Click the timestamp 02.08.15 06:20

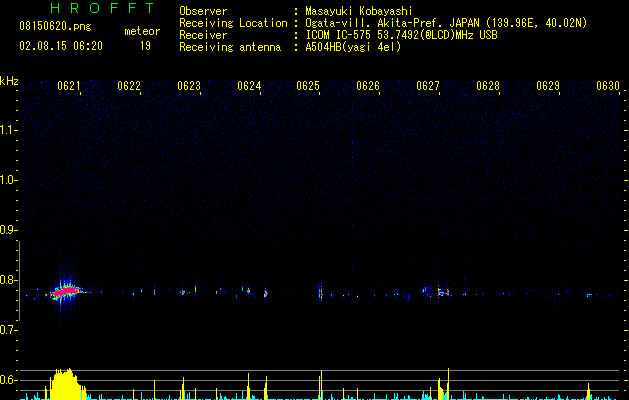click(61, 46)
